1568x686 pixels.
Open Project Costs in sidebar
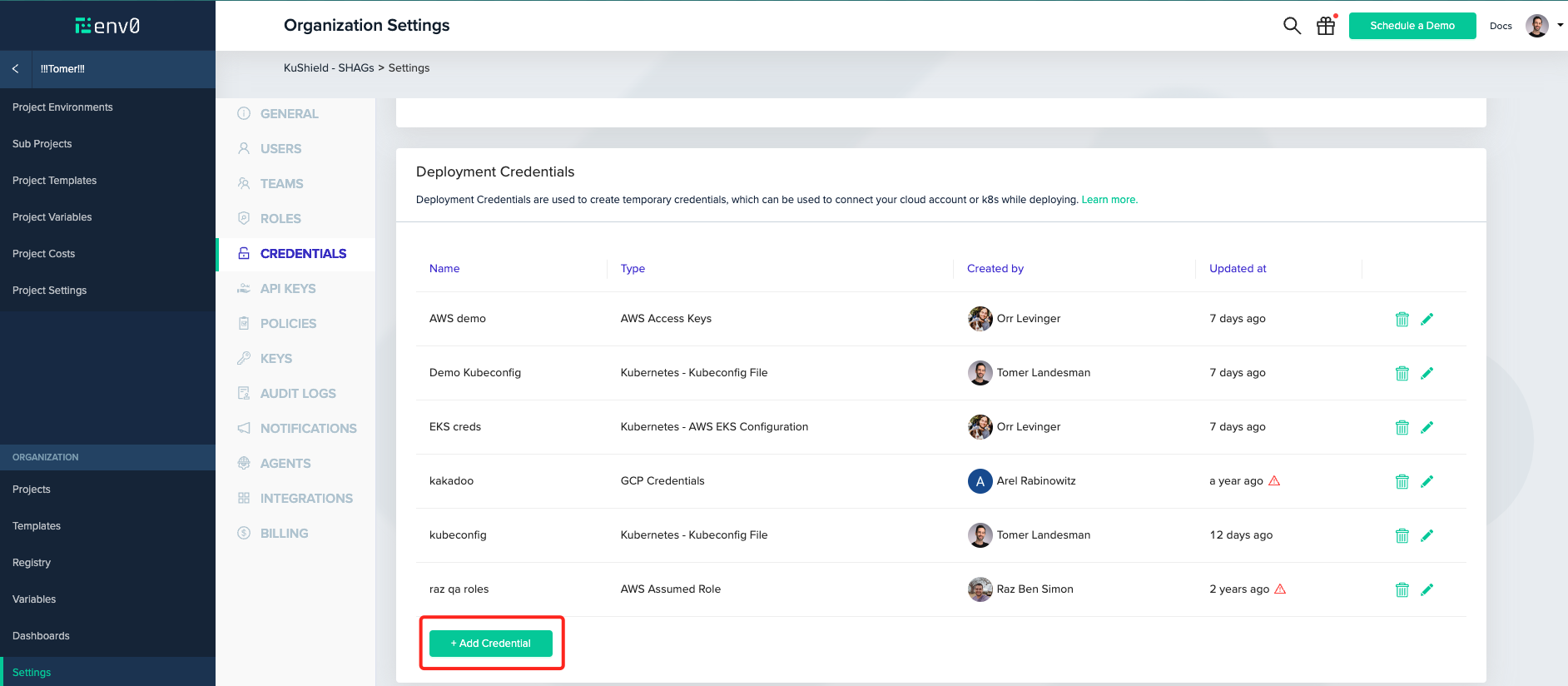click(x=43, y=254)
